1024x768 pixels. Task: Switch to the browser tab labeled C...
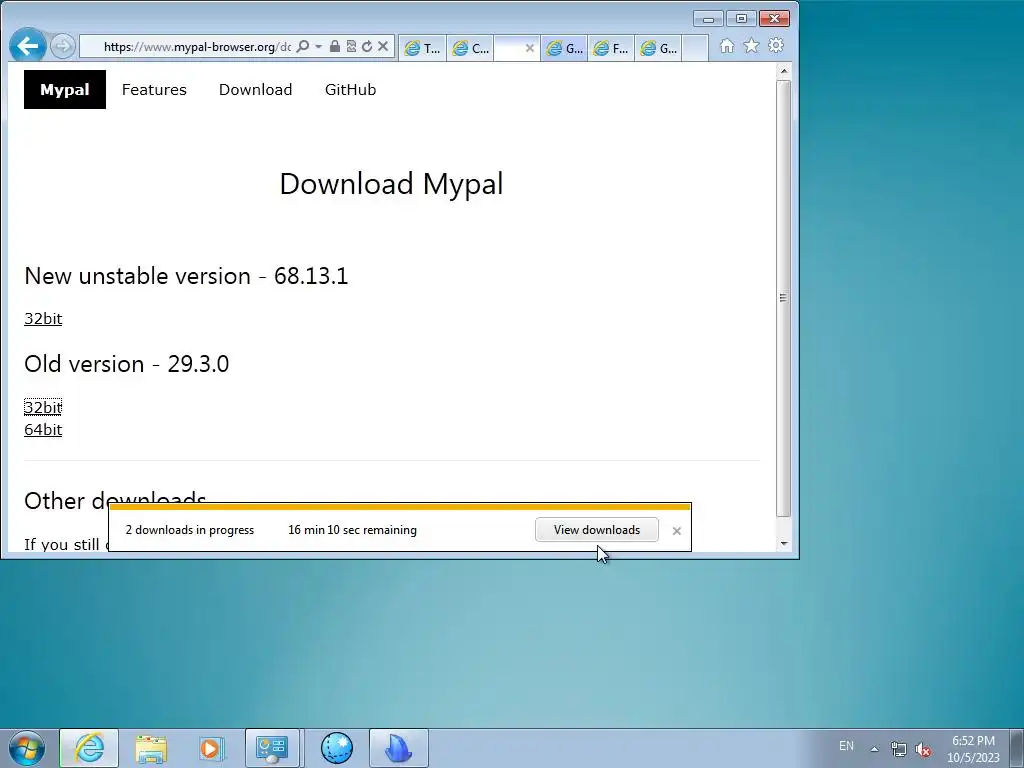pos(470,48)
